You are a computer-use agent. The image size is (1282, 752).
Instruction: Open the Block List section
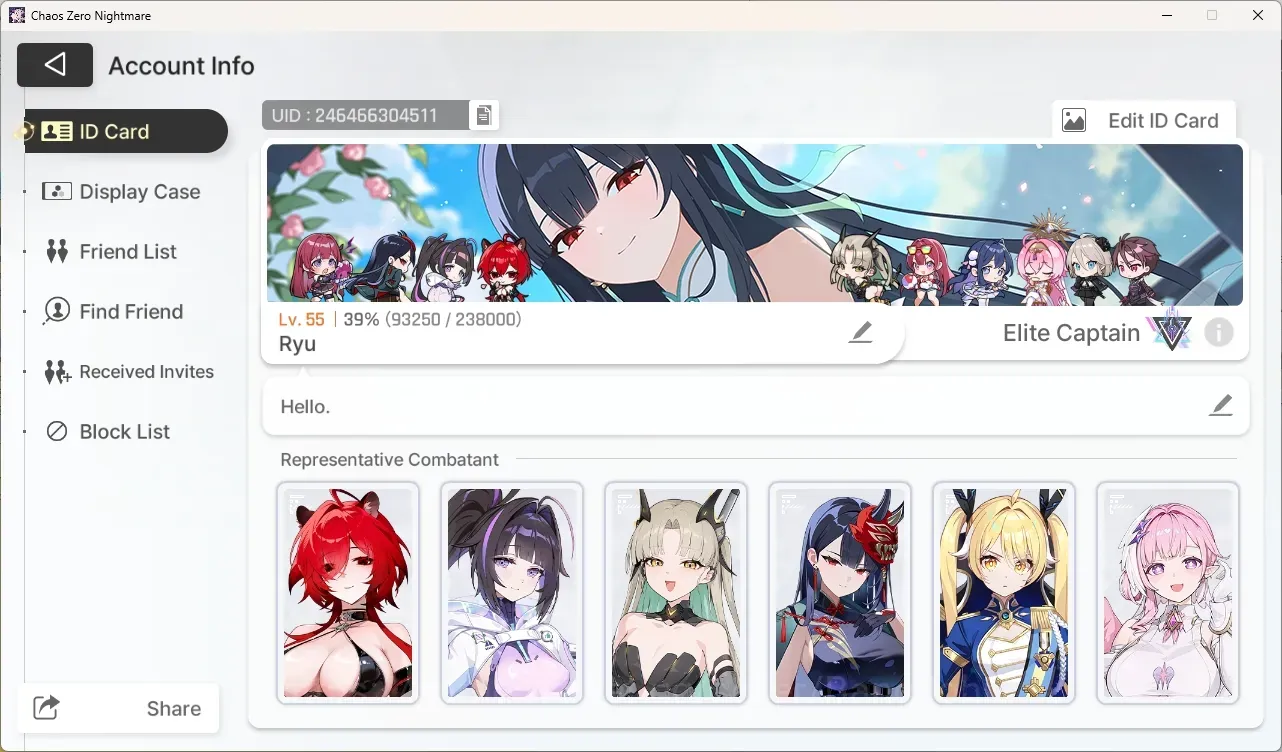pos(109,431)
